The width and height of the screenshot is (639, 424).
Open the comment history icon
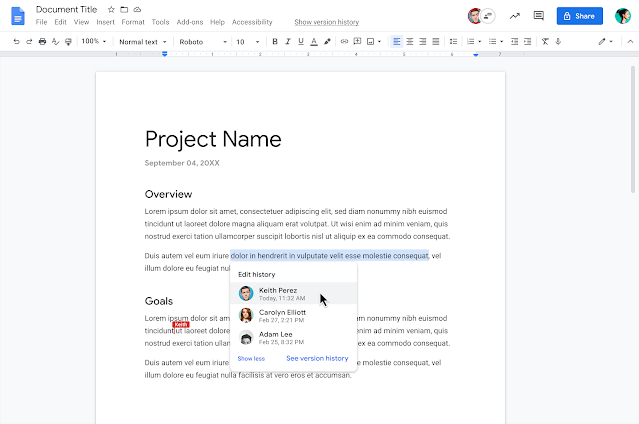[x=539, y=16]
